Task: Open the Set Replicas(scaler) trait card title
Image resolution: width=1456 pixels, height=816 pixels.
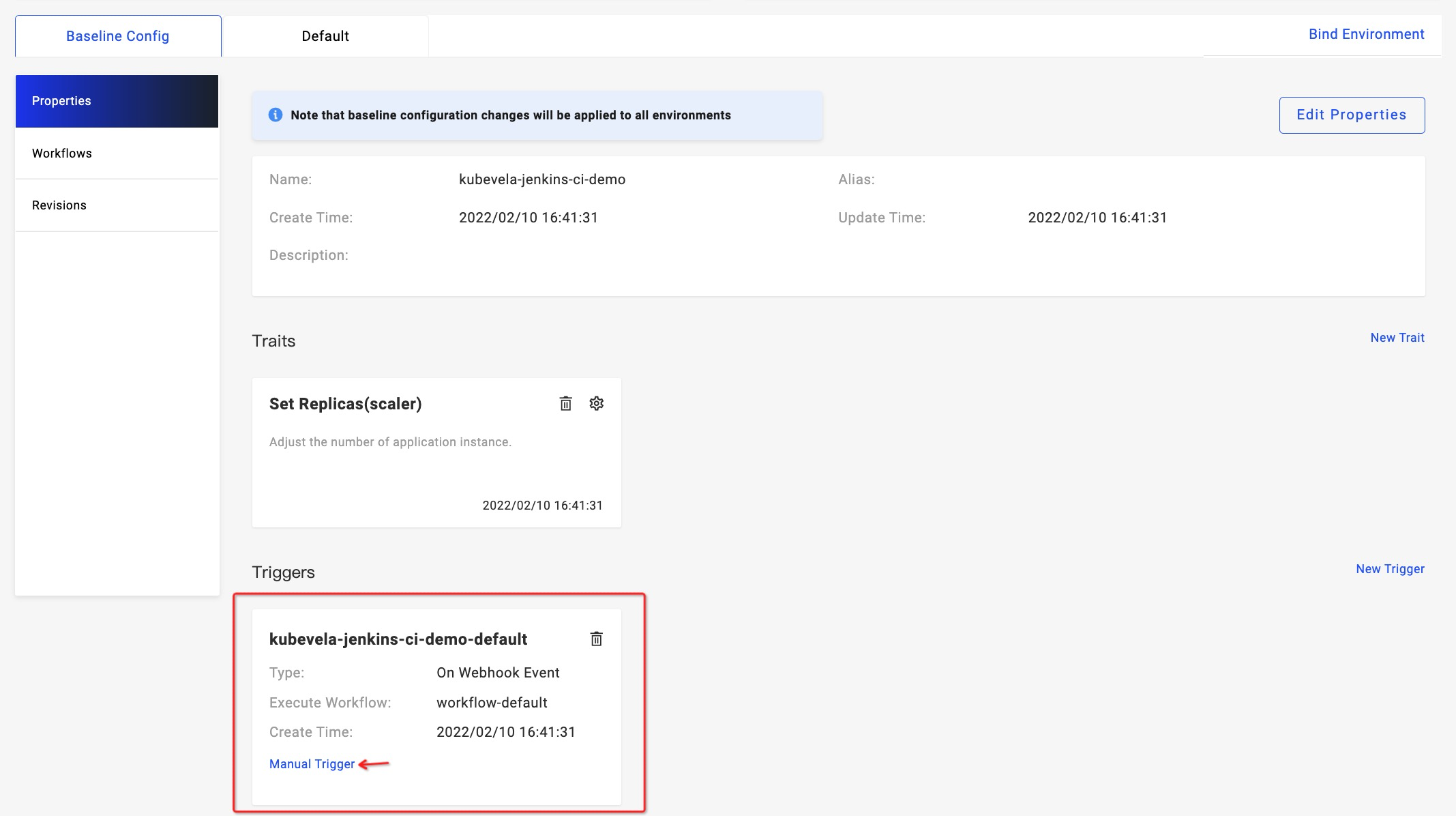Action: pos(345,404)
